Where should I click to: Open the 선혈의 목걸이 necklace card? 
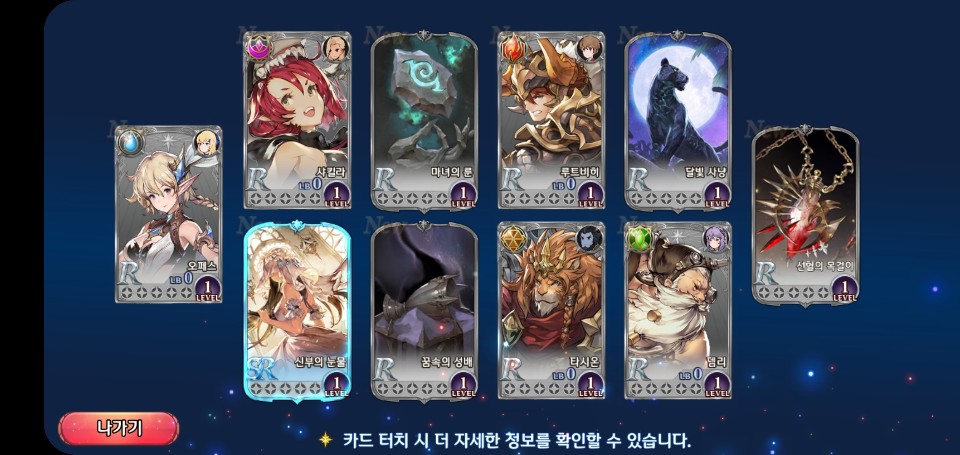coord(805,216)
